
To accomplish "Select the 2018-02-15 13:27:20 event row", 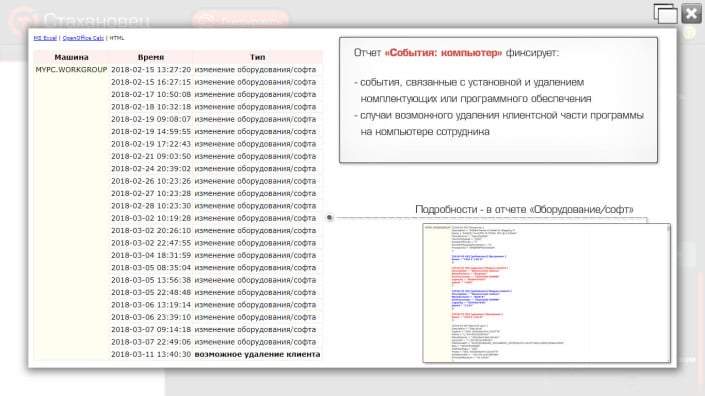I will coord(178,70).
